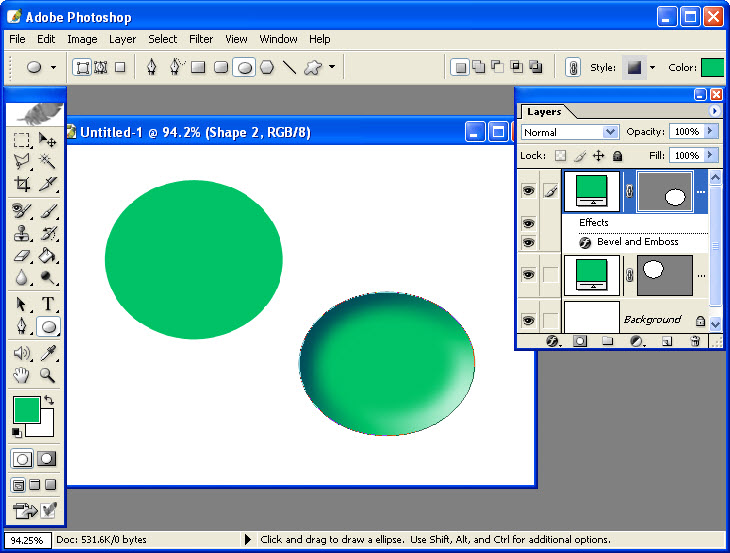Select the Crop tool
This screenshot has width=730, height=553.
point(22,184)
